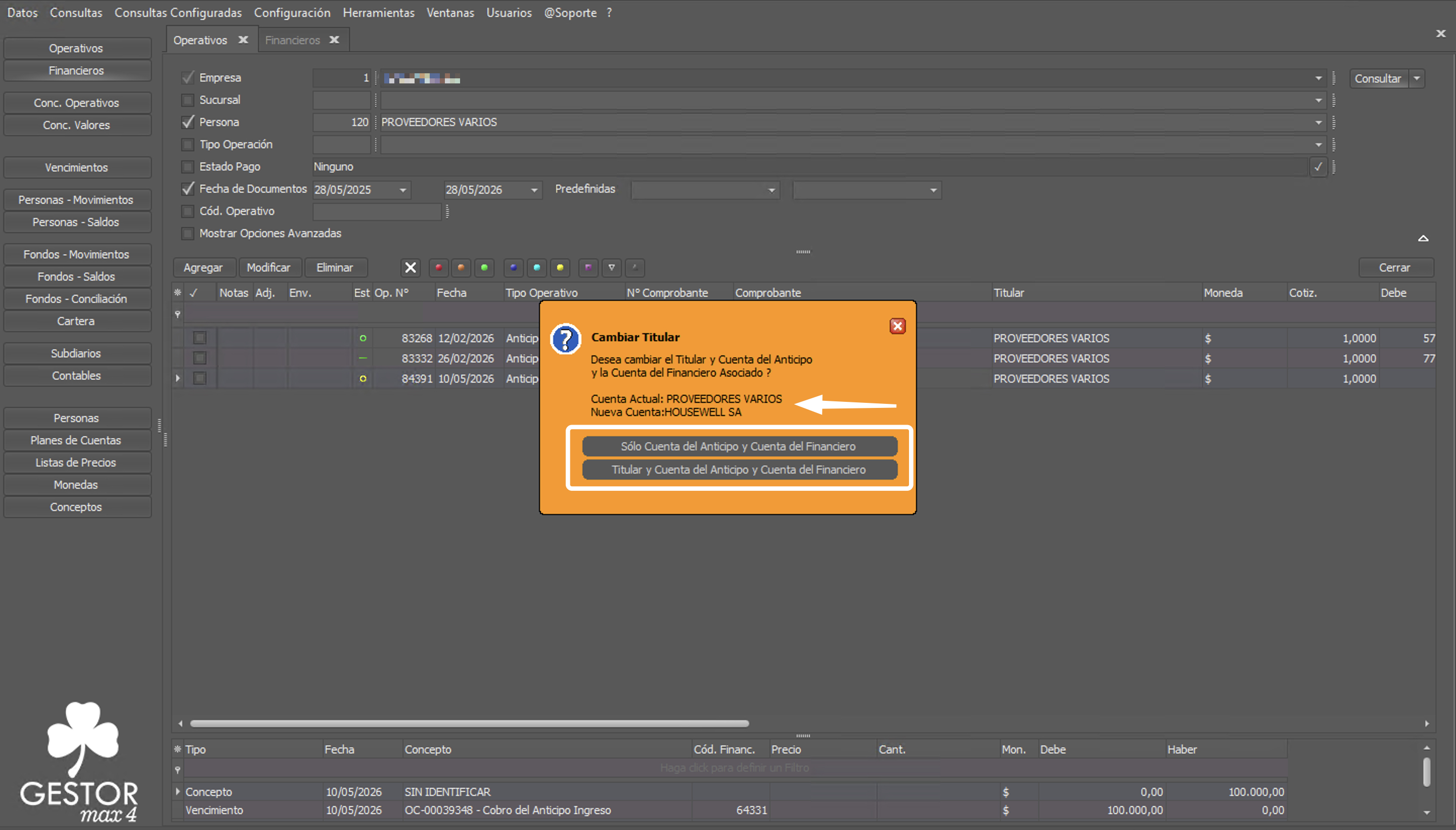Enable Mostrar Opciones Avanzadas checkbox

click(188, 234)
